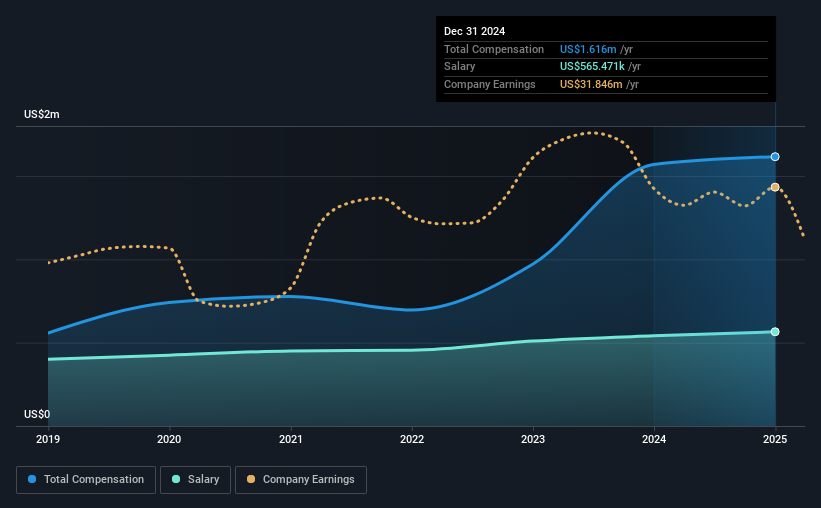Screen dimensions: 821x508
Task: Select the 2024 x-axis label
Action: [x=654, y=439]
